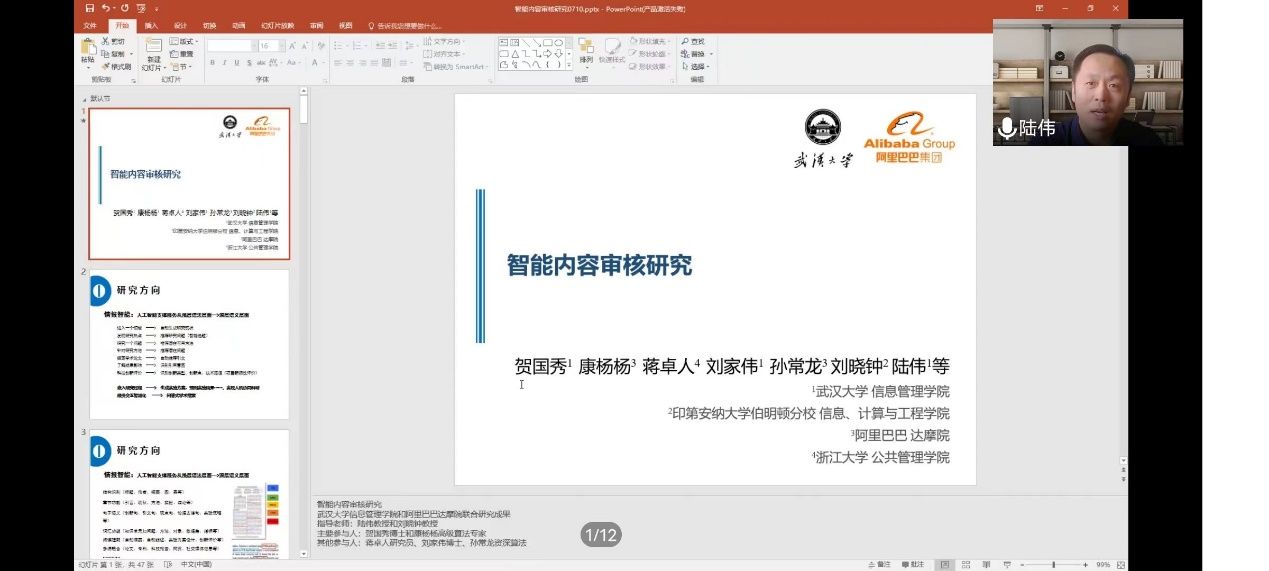The image size is (1269, 571).
Task: Click the Quick Styles (快速样式) icon
Action: [x=612, y=46]
